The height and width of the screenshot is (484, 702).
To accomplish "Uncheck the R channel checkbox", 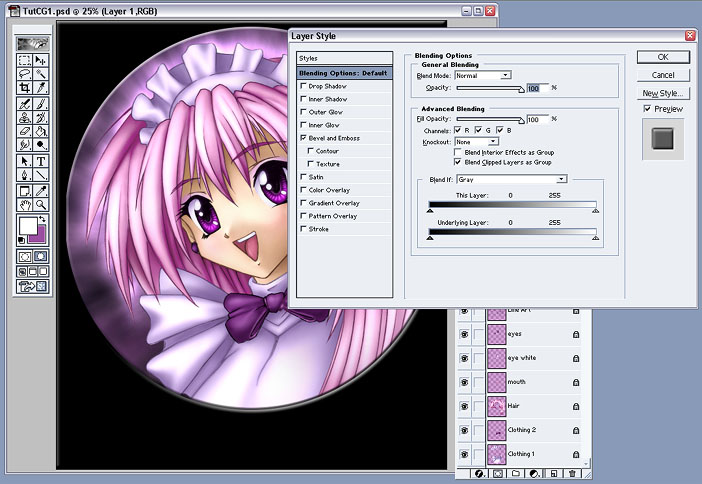I will click(458, 130).
